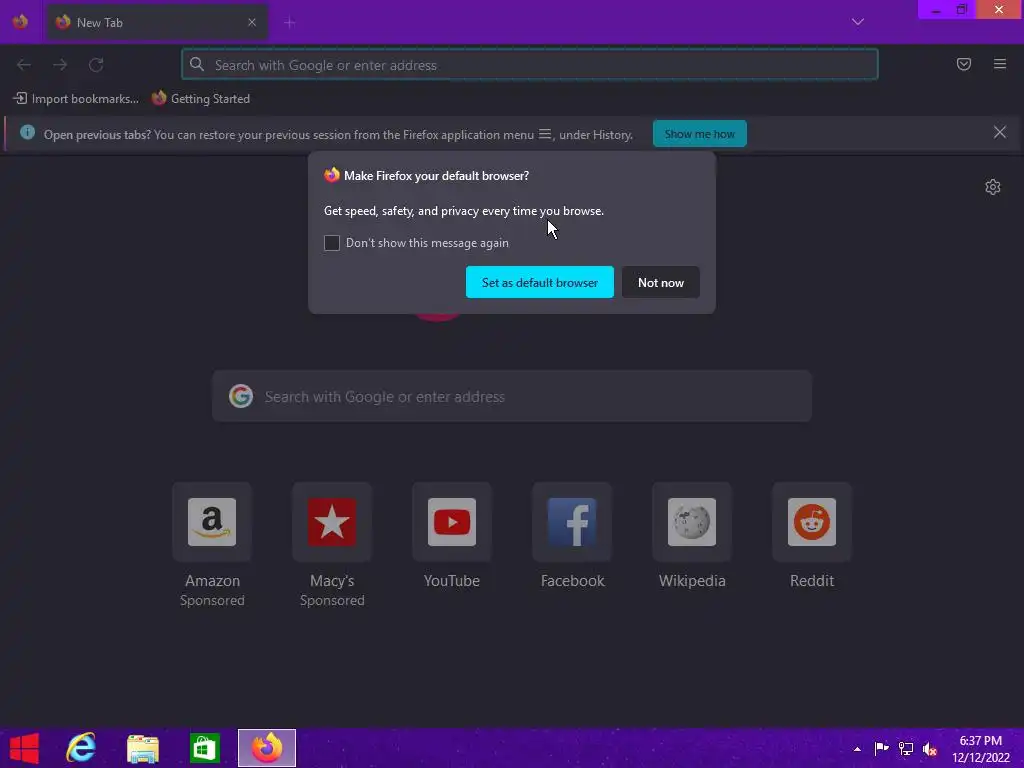Screen dimensions: 1024x768
Task: Open the Action Center flag icon
Action: 881,748
